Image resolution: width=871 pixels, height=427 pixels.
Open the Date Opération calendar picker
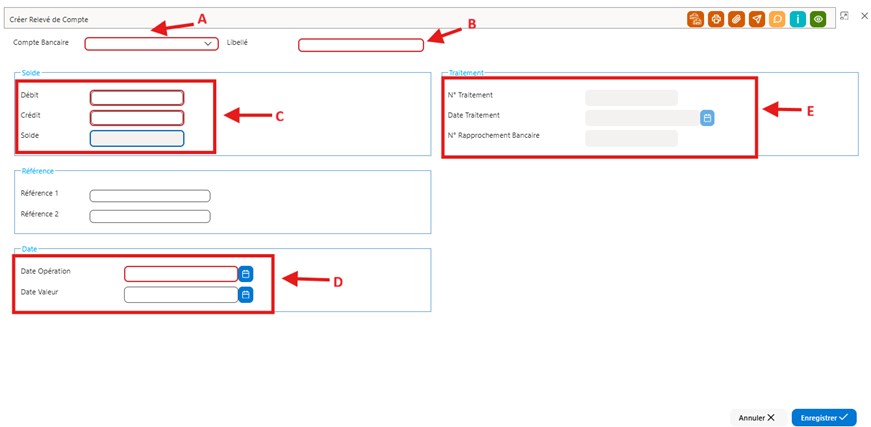[246, 274]
